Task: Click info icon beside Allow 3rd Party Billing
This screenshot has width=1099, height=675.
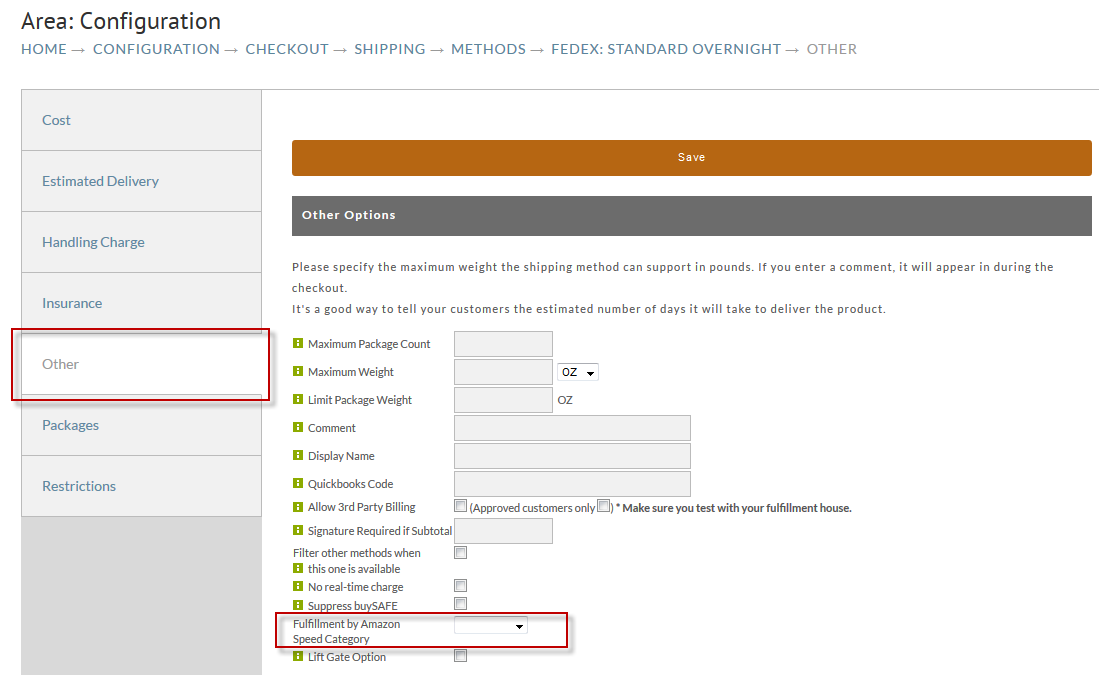Action: (298, 507)
